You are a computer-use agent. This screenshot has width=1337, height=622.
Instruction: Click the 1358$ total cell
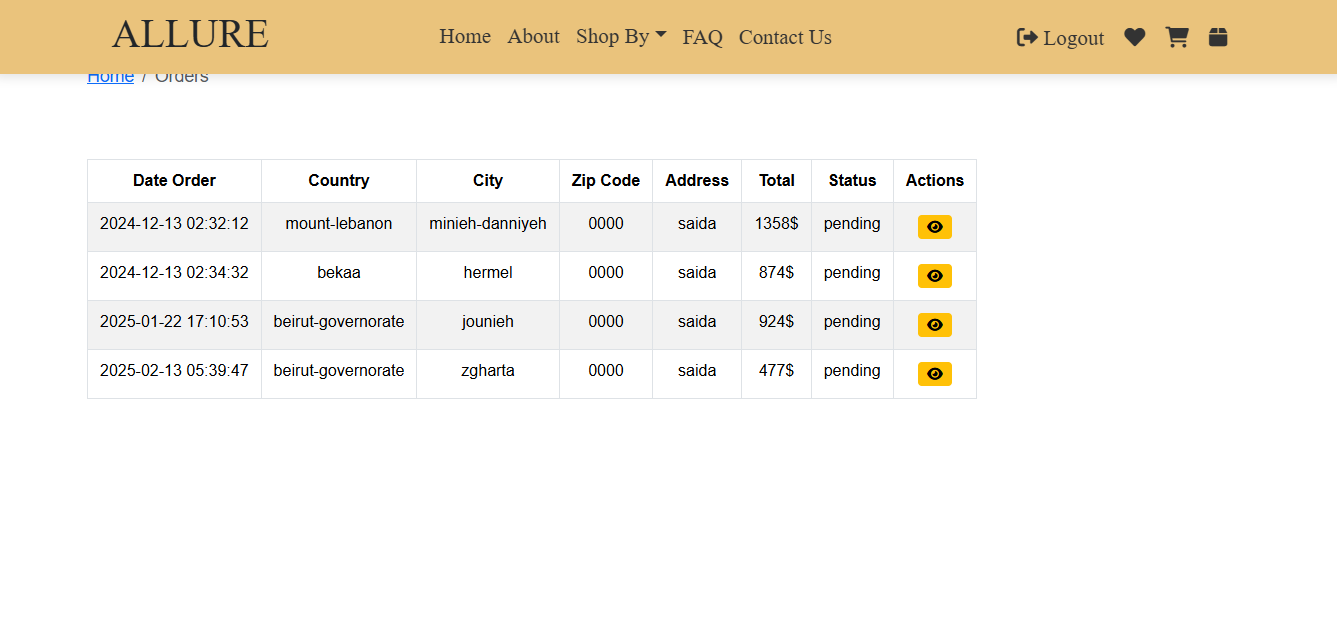pos(776,224)
